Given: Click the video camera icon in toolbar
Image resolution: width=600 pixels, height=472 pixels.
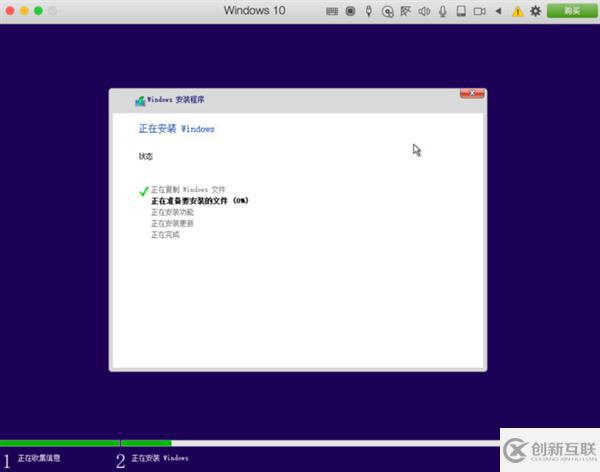Looking at the screenshot, I should pyautogui.click(x=479, y=11).
